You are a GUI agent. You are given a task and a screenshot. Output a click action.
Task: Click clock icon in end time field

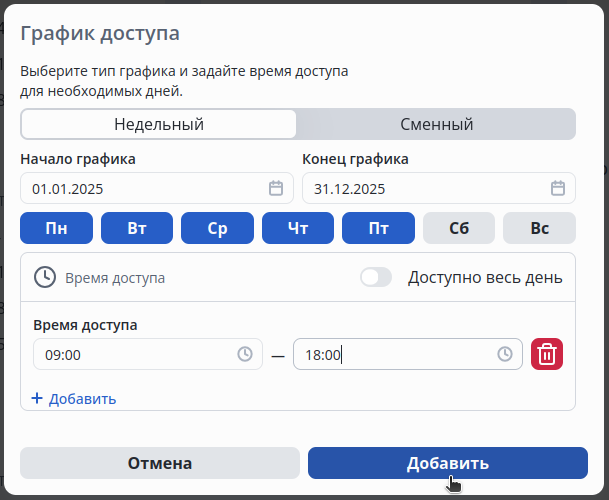pyautogui.click(x=505, y=354)
